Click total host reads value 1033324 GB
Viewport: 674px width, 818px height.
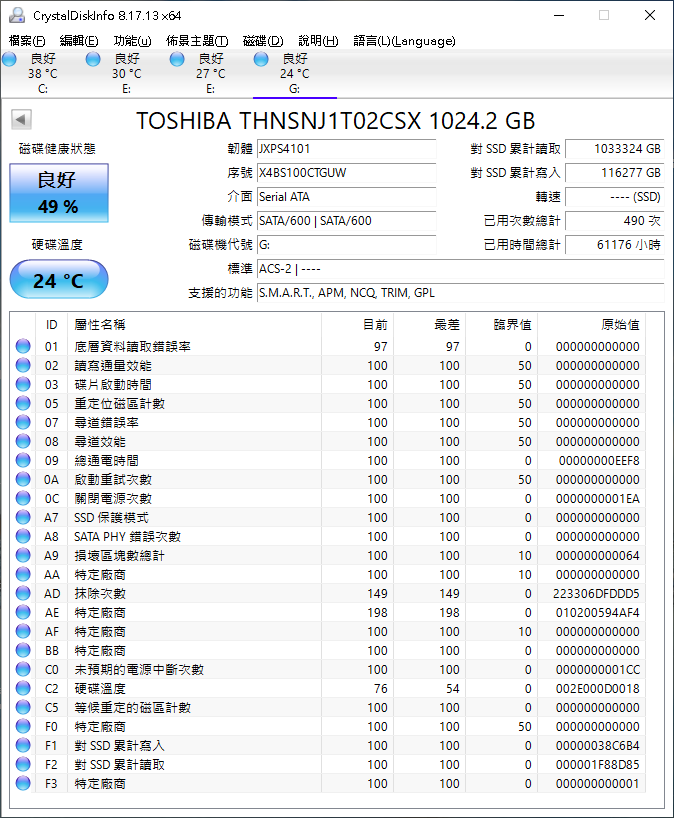click(615, 149)
